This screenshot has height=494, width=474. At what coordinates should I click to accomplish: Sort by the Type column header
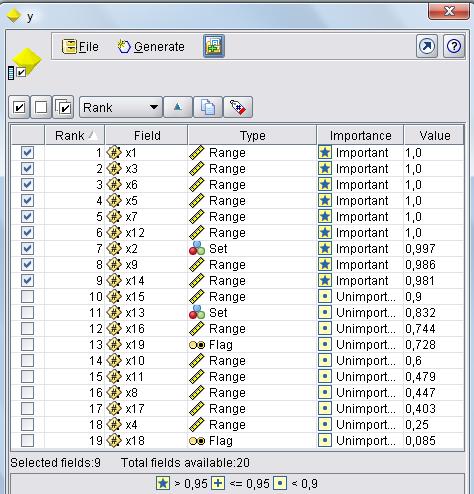tap(252, 136)
